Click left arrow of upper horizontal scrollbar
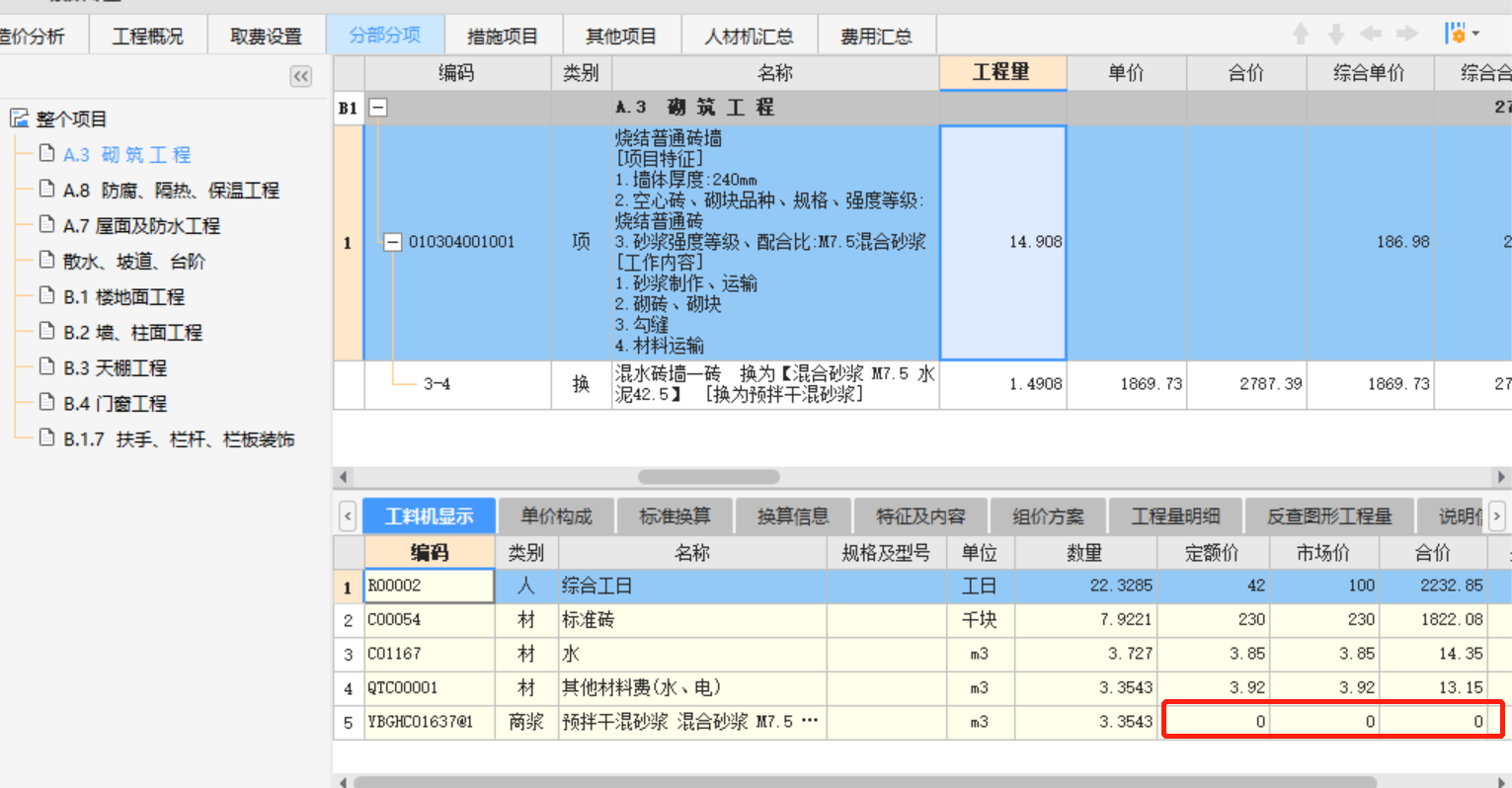 tap(343, 477)
